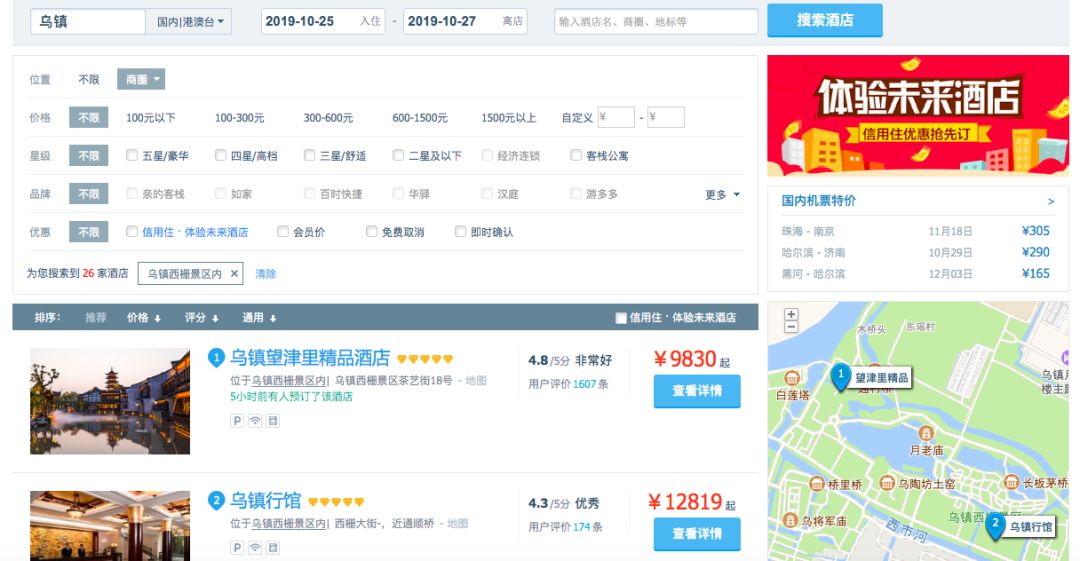Open 乌镇望津里精品酒店 title link
This screenshot has width=1080, height=561.
pyautogui.click(x=310, y=358)
